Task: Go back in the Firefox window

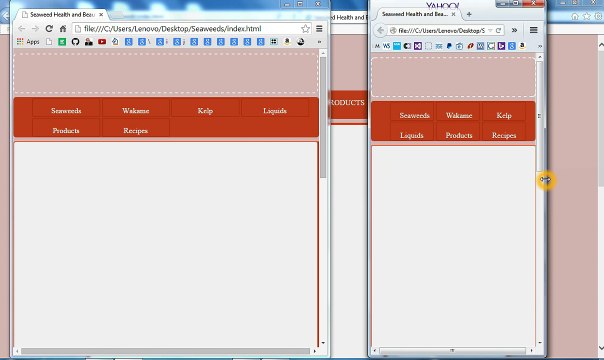Action: click(x=381, y=30)
